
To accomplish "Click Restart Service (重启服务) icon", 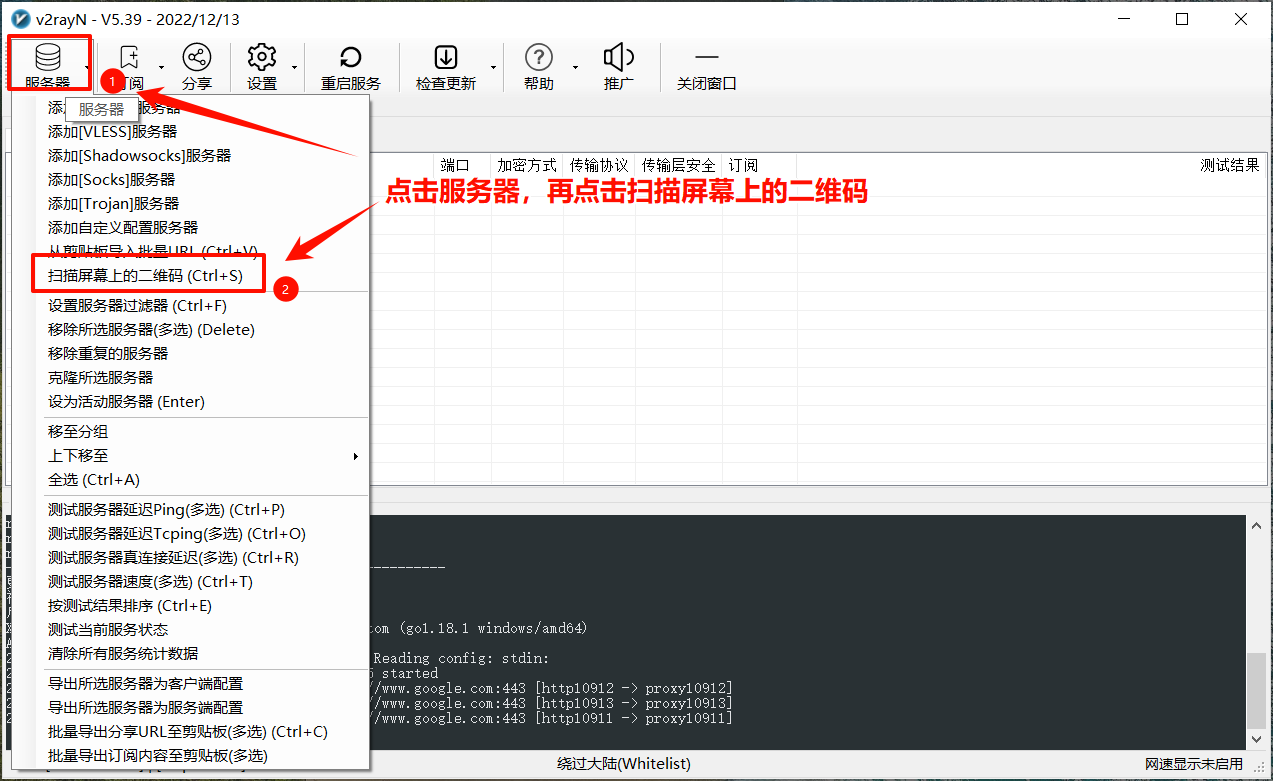I will coord(350,58).
